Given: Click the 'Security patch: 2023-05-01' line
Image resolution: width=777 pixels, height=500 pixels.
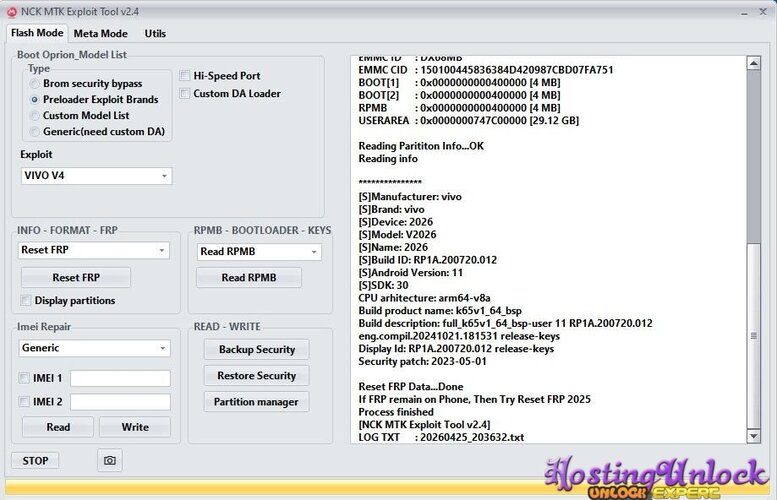Looking at the screenshot, I should click(422, 361).
